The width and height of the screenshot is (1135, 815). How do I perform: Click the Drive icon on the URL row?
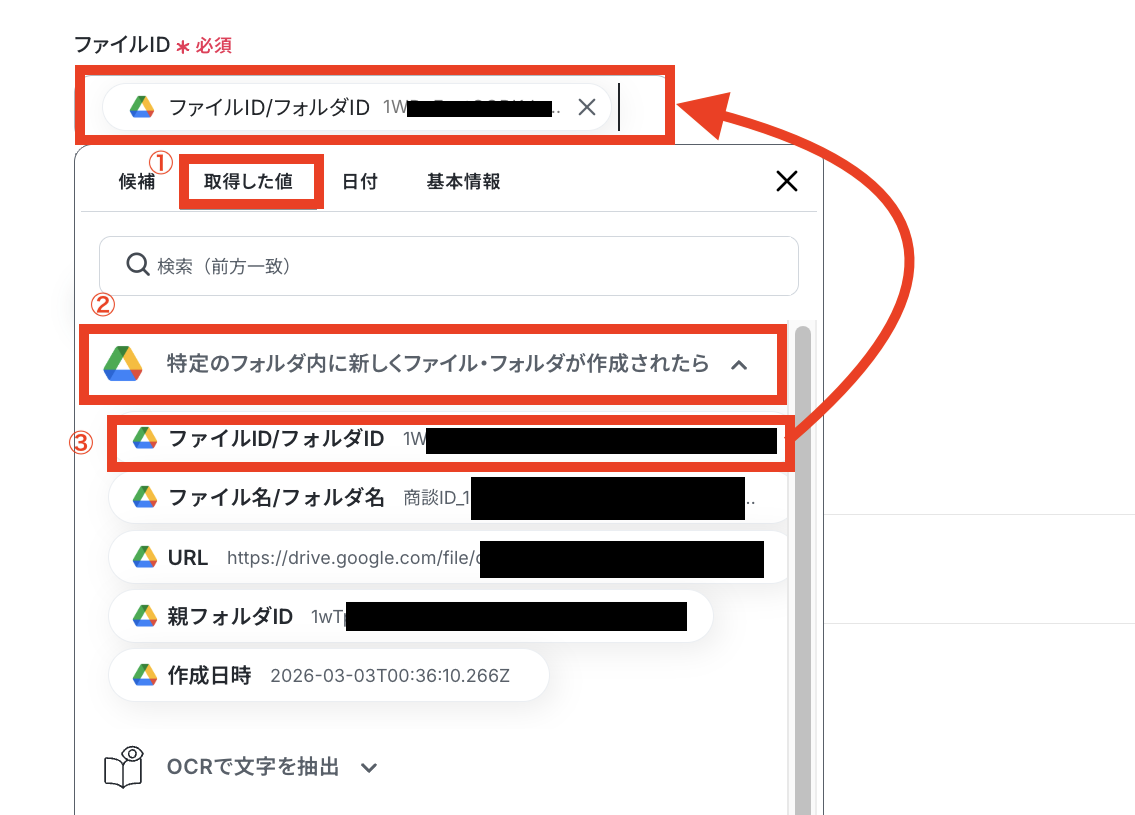coord(145,557)
